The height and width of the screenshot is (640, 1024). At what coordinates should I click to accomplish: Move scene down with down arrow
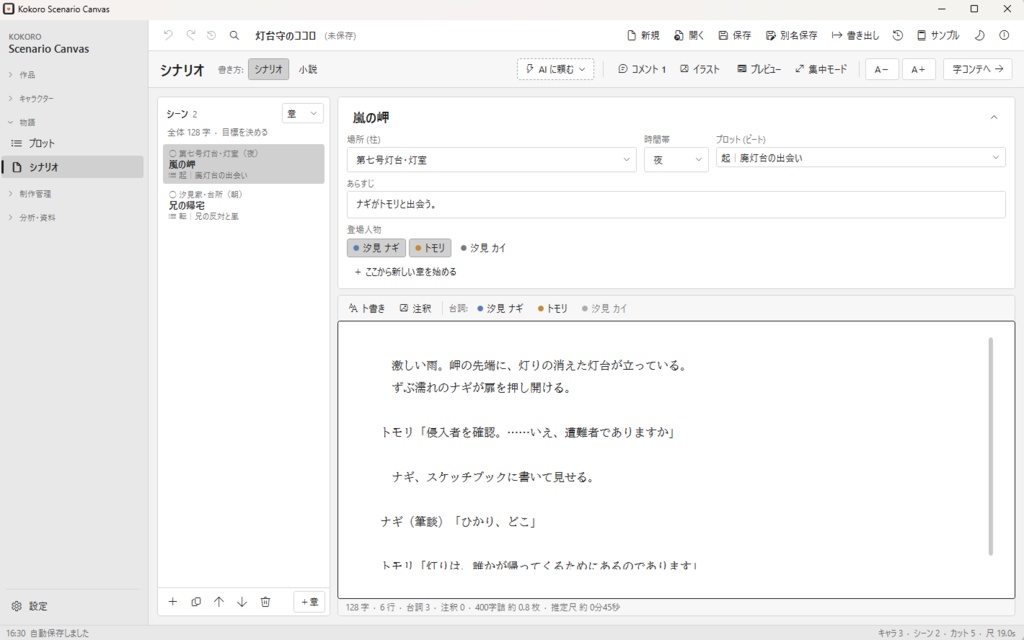[x=242, y=601]
